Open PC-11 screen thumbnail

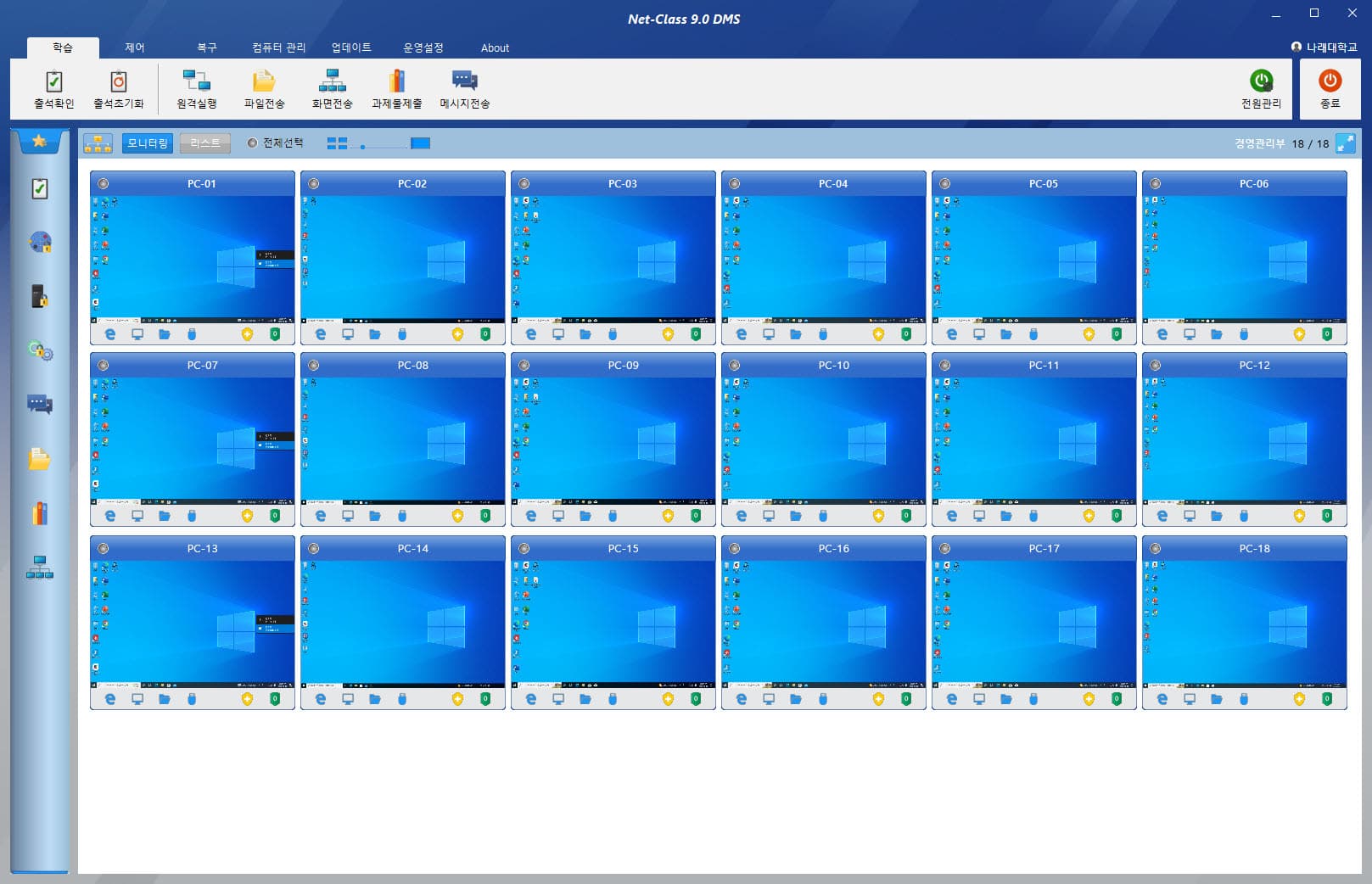pyautogui.click(x=1033, y=441)
